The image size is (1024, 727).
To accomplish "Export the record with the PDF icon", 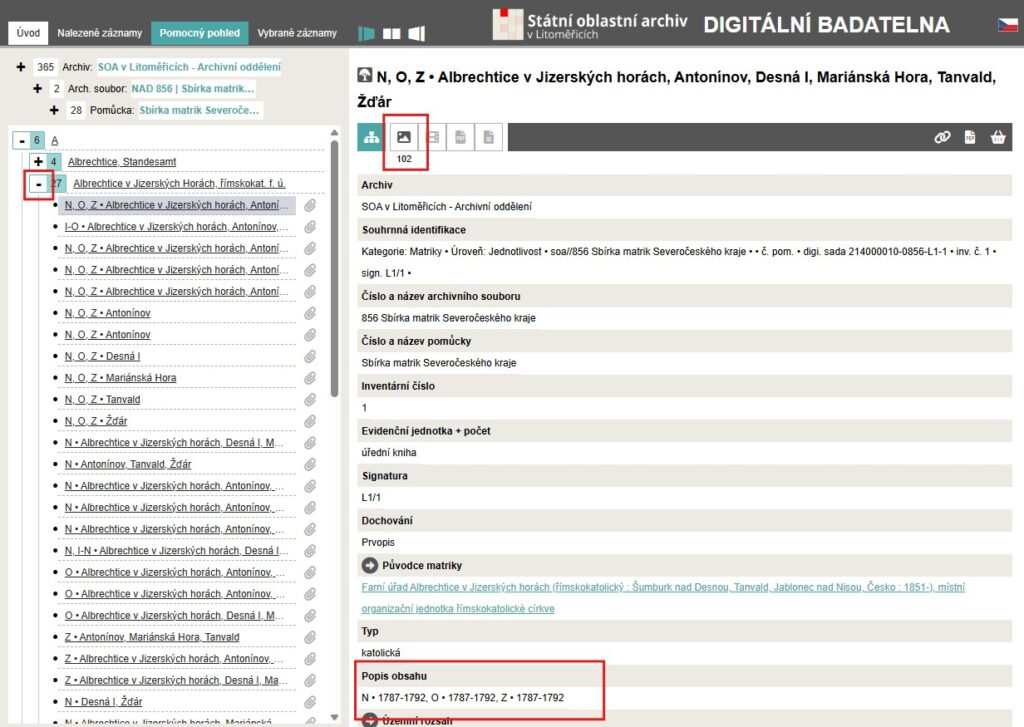I will tap(969, 138).
